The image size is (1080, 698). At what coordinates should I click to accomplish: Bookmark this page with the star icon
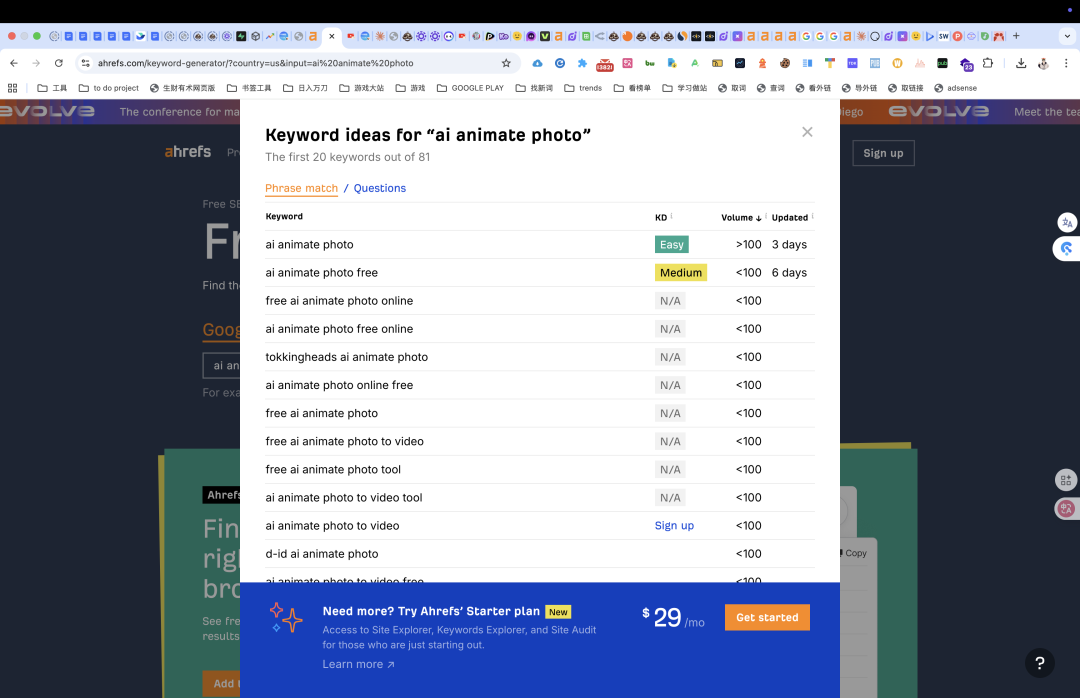coord(506,63)
